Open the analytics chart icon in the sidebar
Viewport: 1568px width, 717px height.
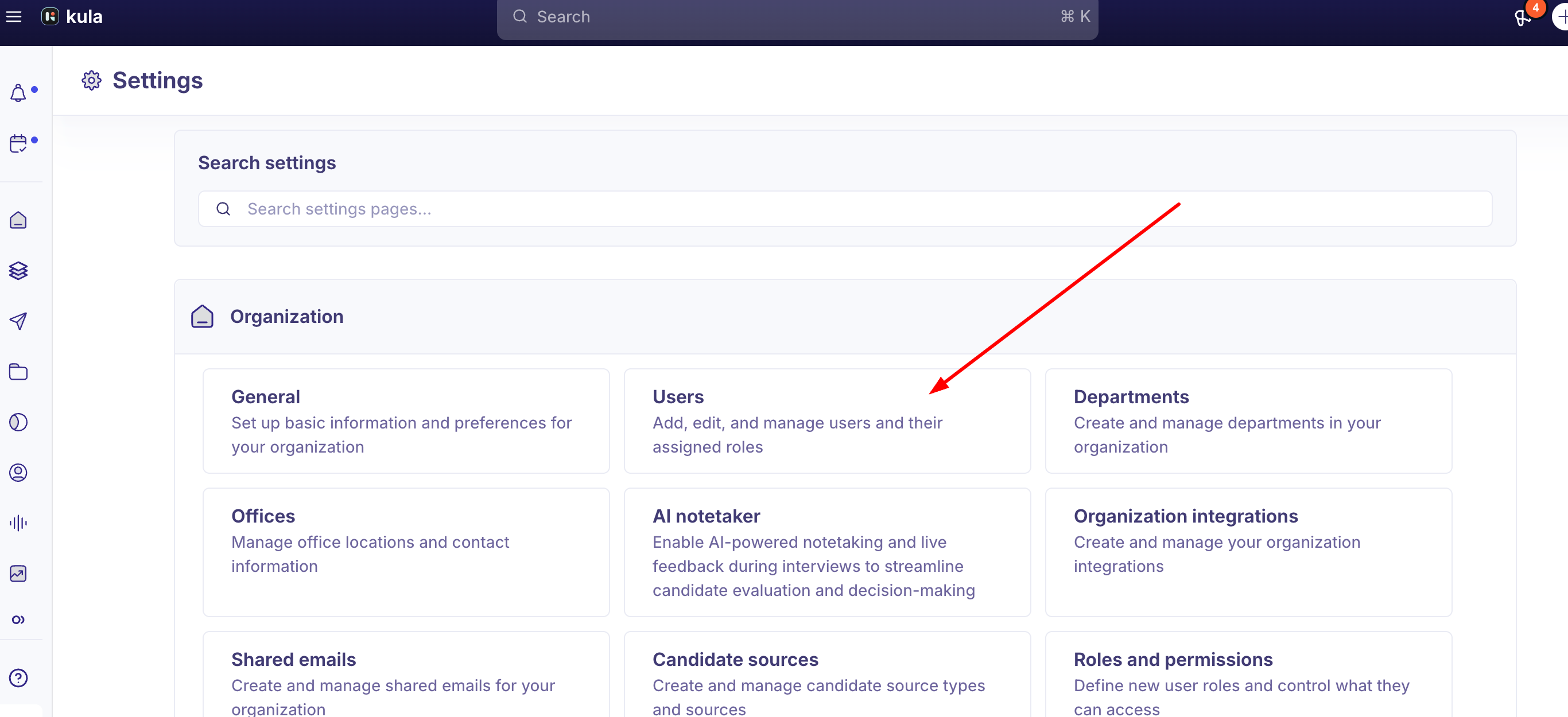click(x=18, y=574)
